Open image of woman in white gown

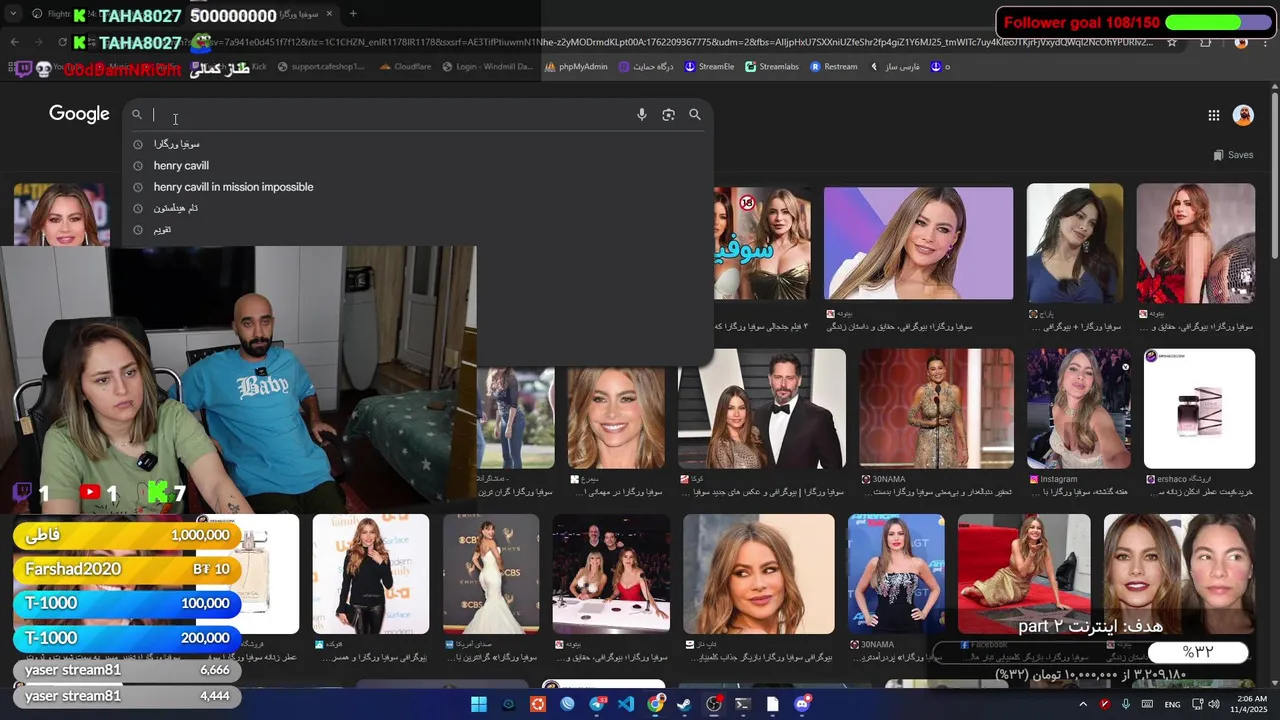491,574
